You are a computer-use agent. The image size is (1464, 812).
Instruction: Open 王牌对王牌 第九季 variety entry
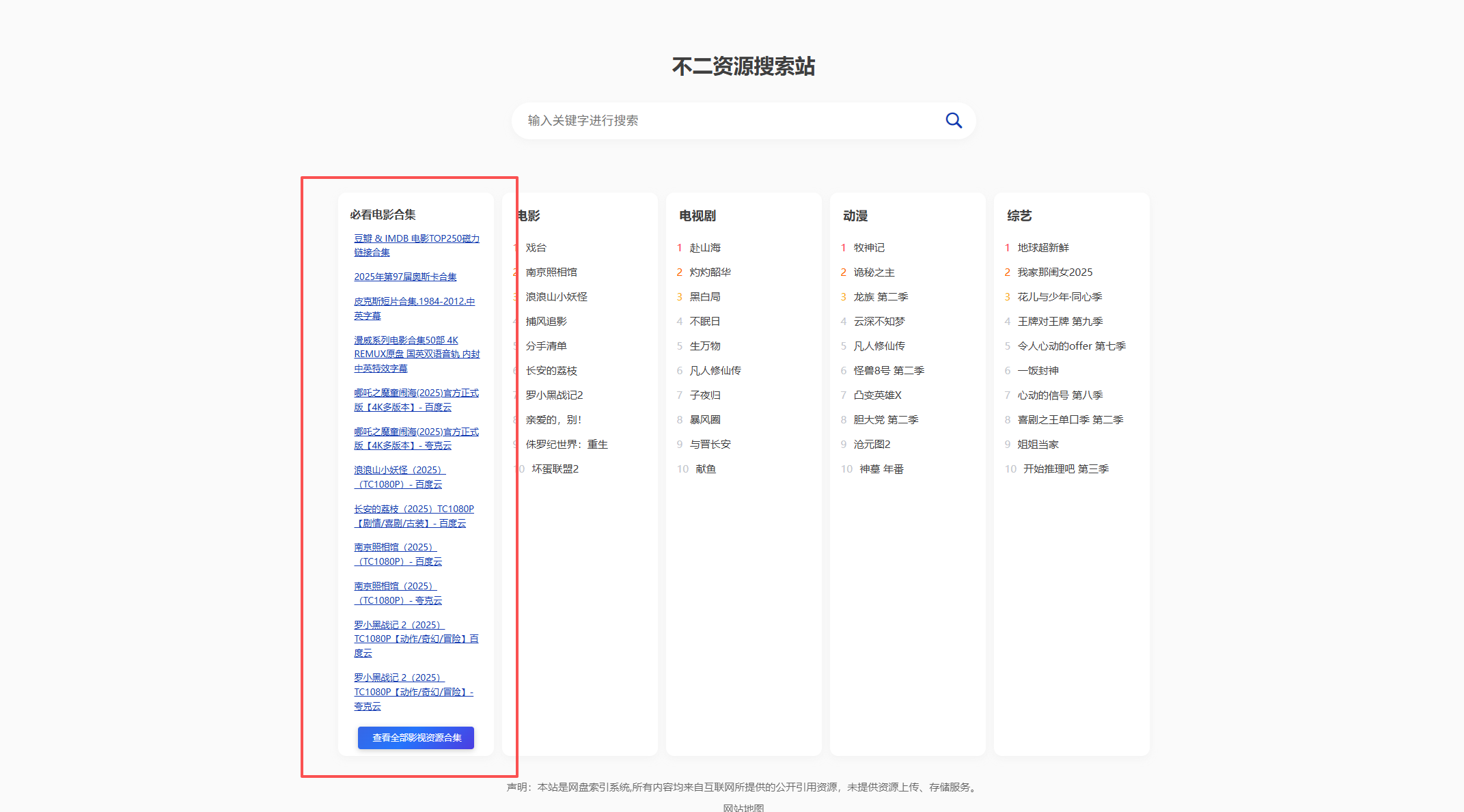1060,322
